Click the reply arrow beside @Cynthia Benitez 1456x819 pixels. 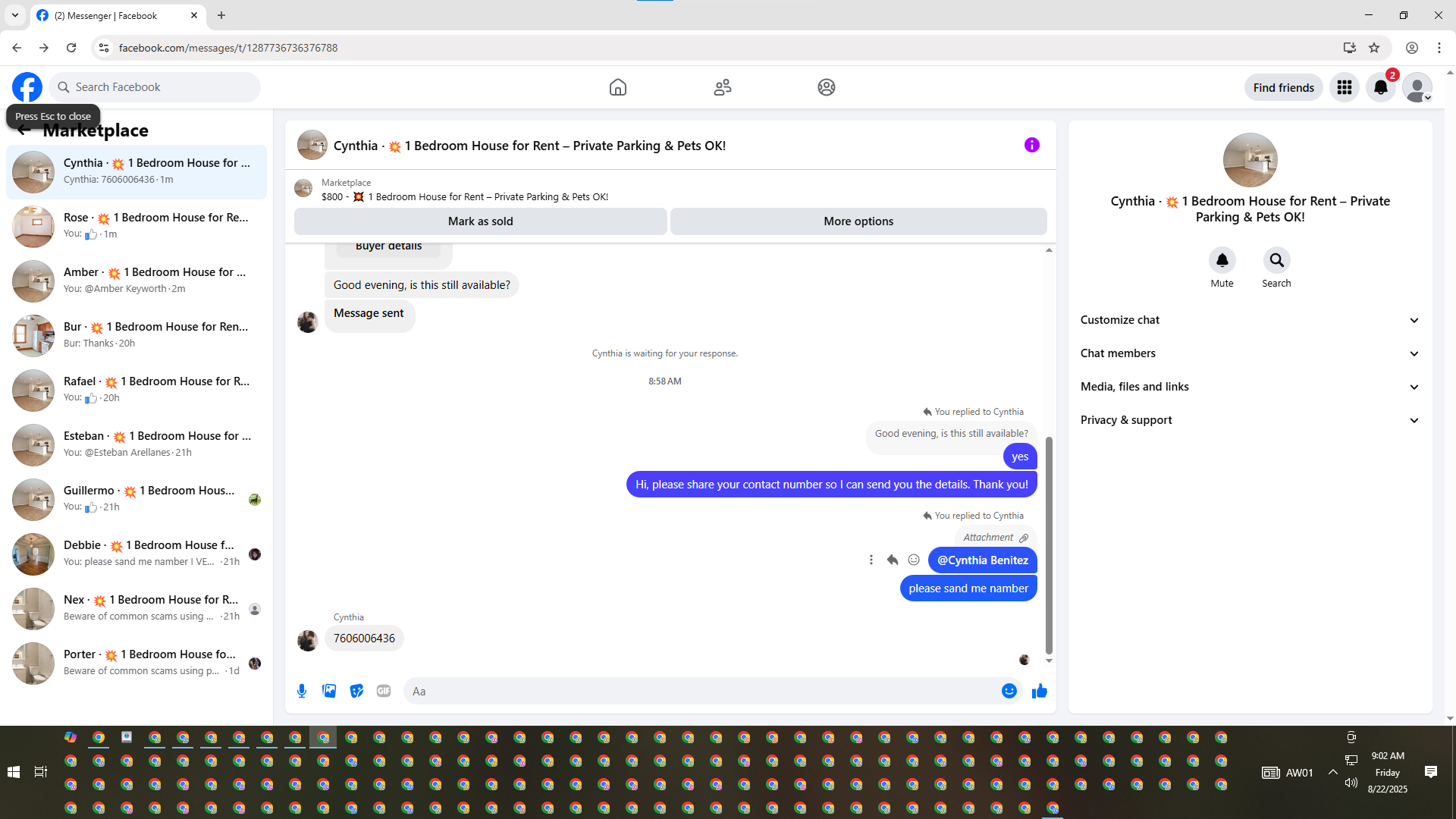coord(893,560)
